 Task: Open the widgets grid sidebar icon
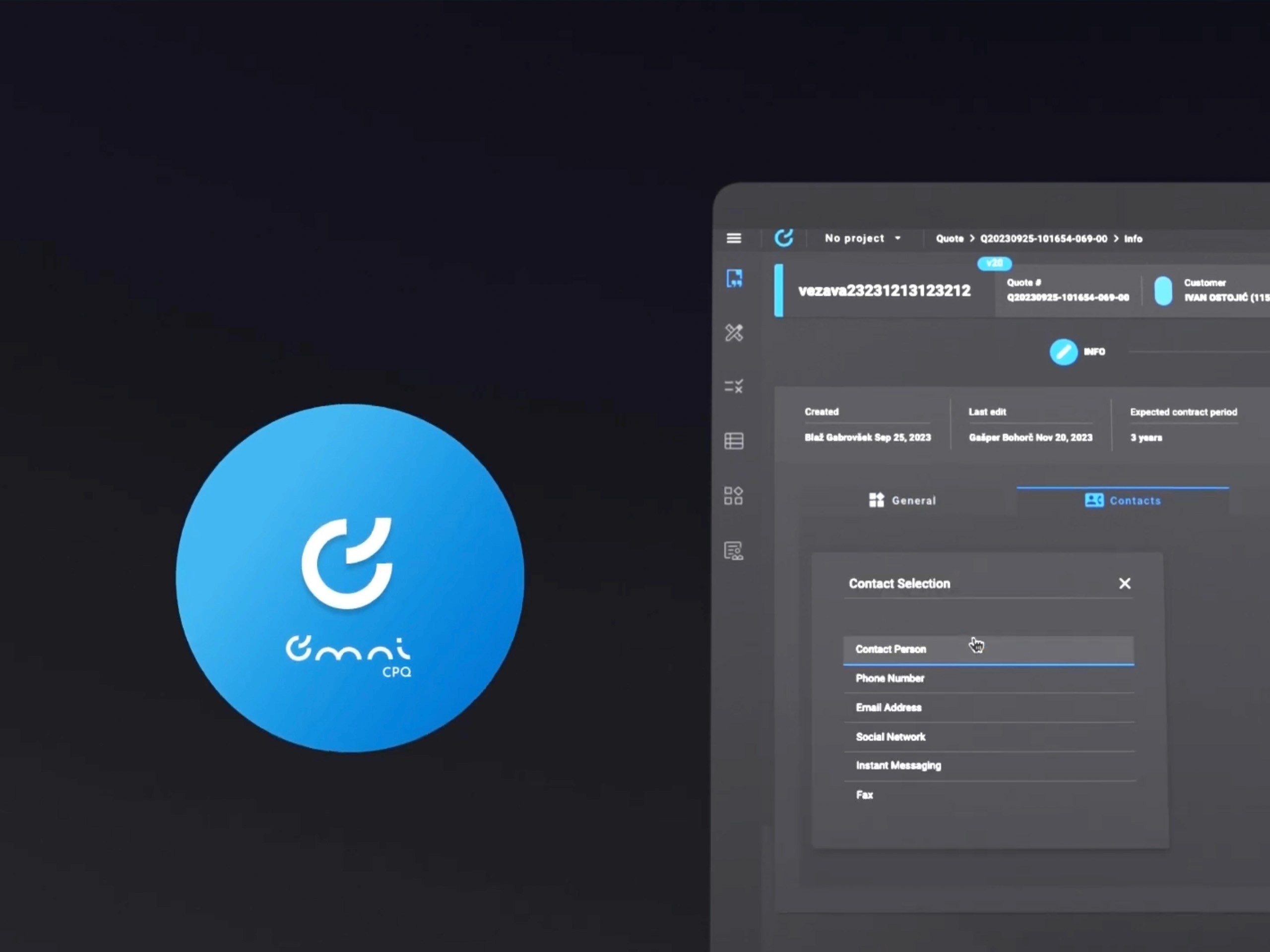coord(734,495)
